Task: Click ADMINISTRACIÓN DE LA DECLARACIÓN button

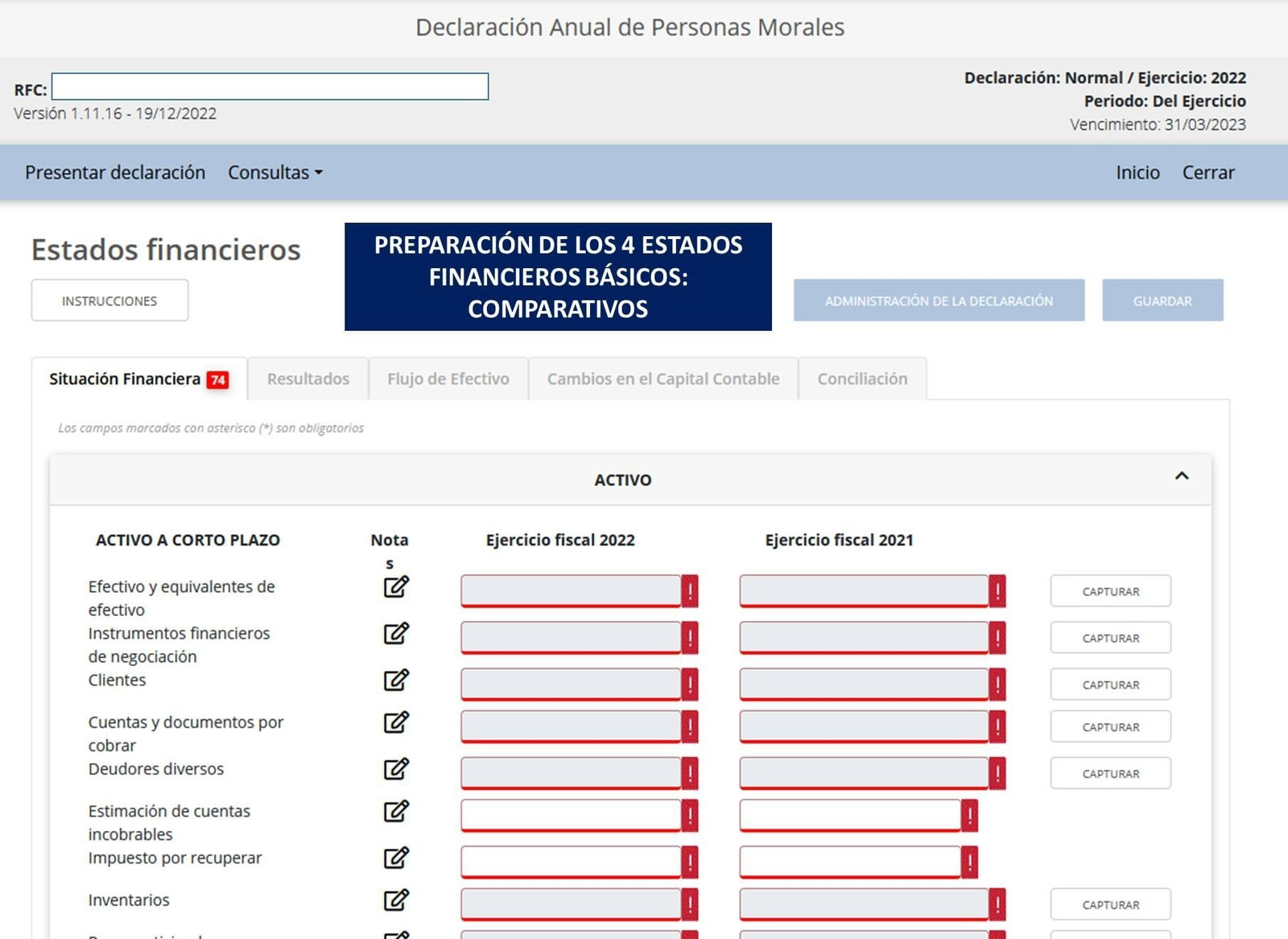Action: (x=939, y=300)
